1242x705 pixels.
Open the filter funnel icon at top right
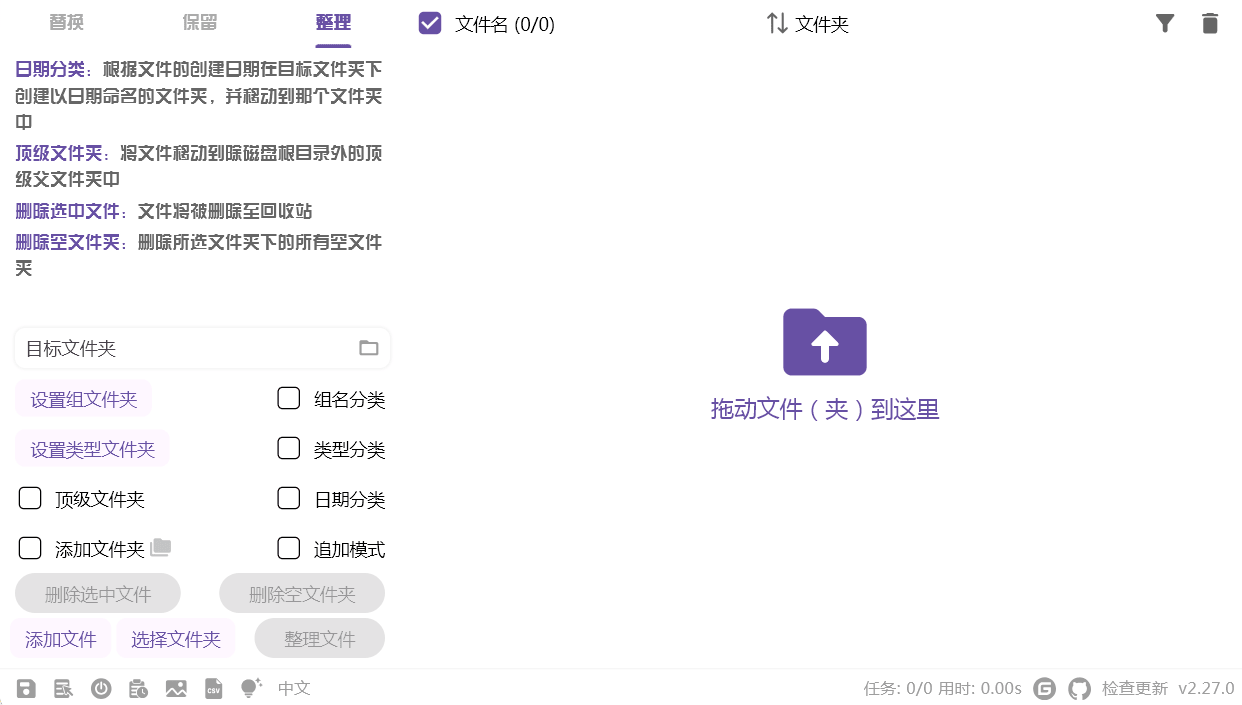click(1165, 23)
